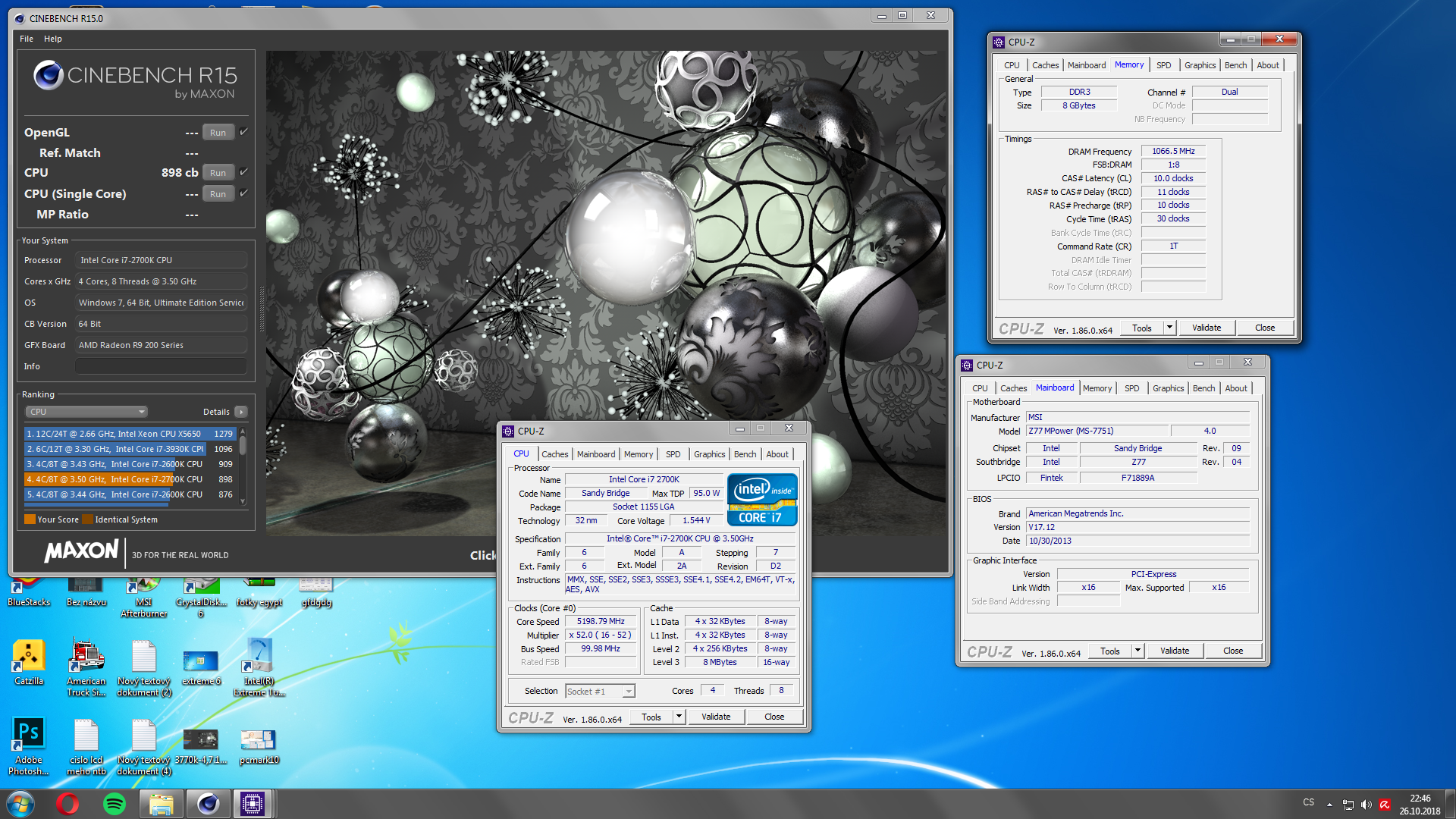
Task: Open About tab in Memory CPU-Z window
Action: point(1267,65)
